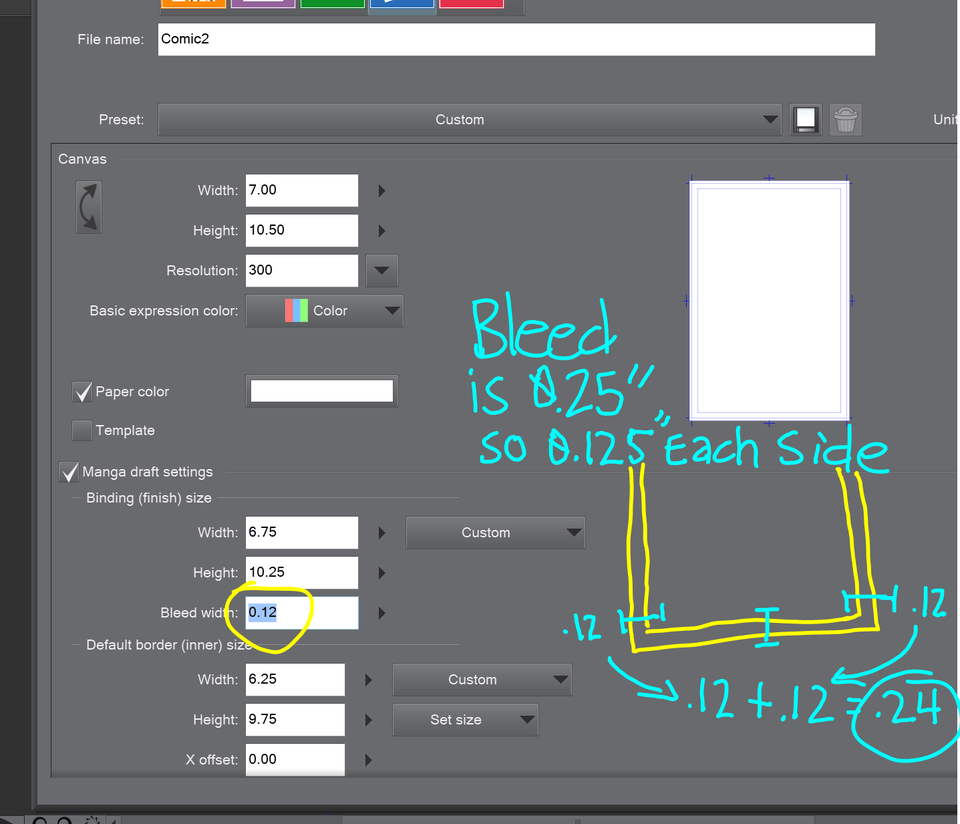The width and height of the screenshot is (960, 824).
Task: Open the Set size dropdown
Action: click(x=465, y=720)
